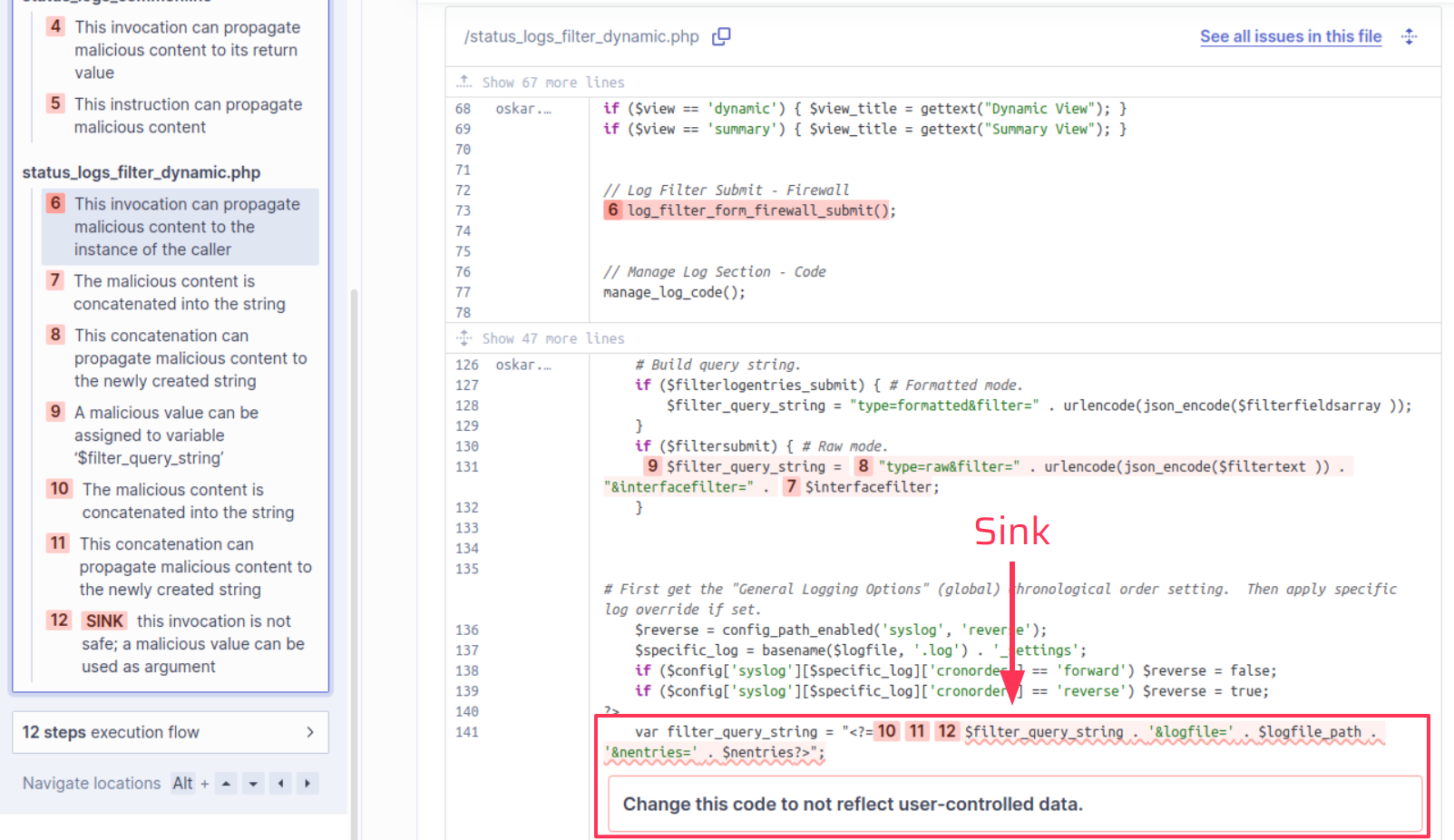This screenshot has height=840, width=1454.
Task: Select step 10 malicious content is concatenated
Action: (188, 501)
